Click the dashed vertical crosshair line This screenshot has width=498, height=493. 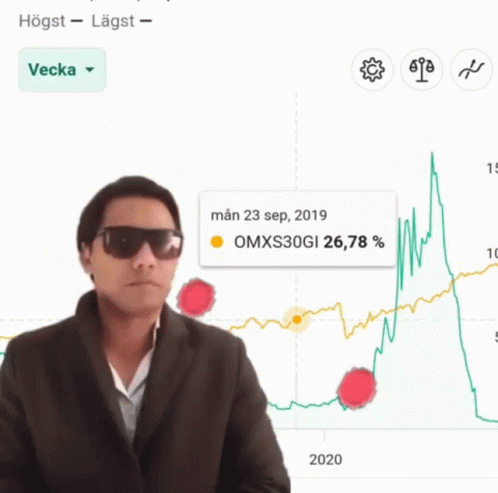point(296,143)
